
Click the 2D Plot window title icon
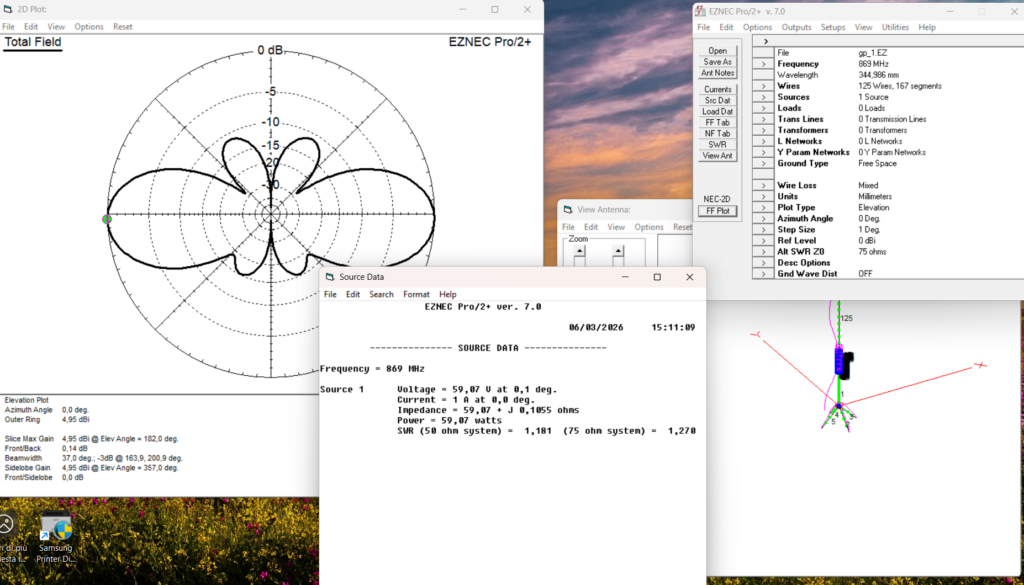(10, 9)
